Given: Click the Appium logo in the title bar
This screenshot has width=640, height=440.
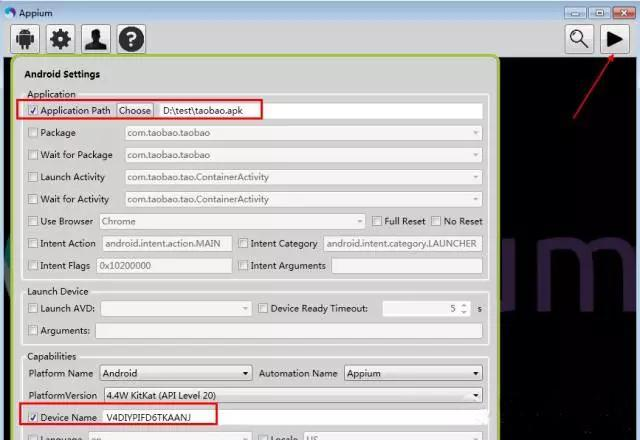Looking at the screenshot, I should coord(10,13).
